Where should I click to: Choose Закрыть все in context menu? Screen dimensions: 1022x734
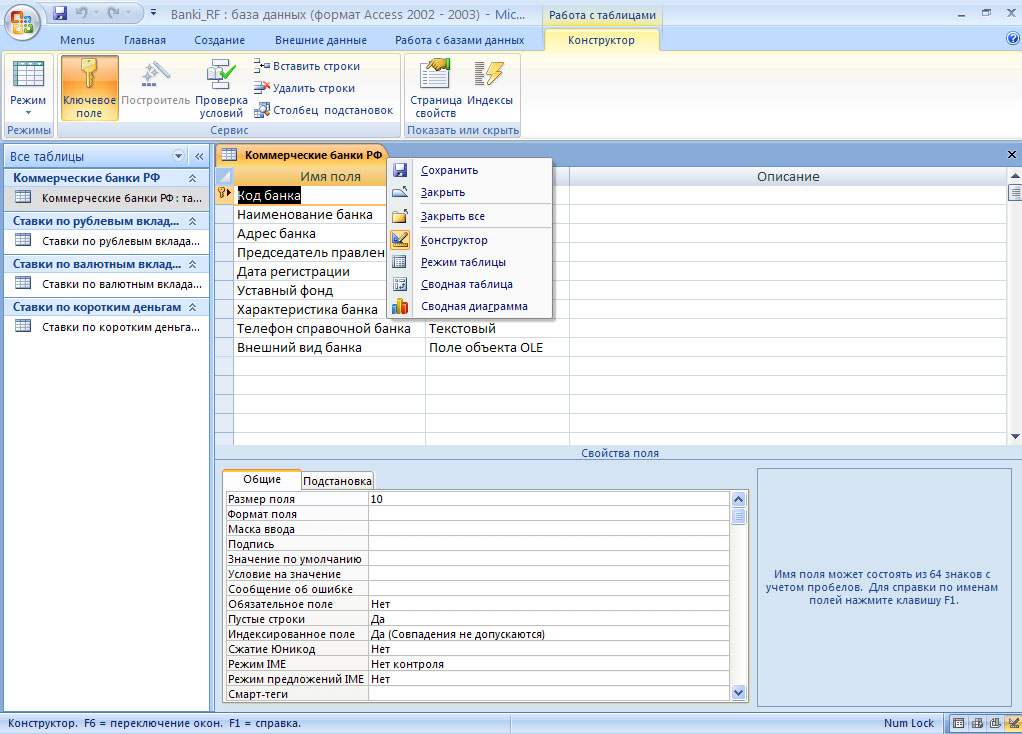(x=469, y=216)
